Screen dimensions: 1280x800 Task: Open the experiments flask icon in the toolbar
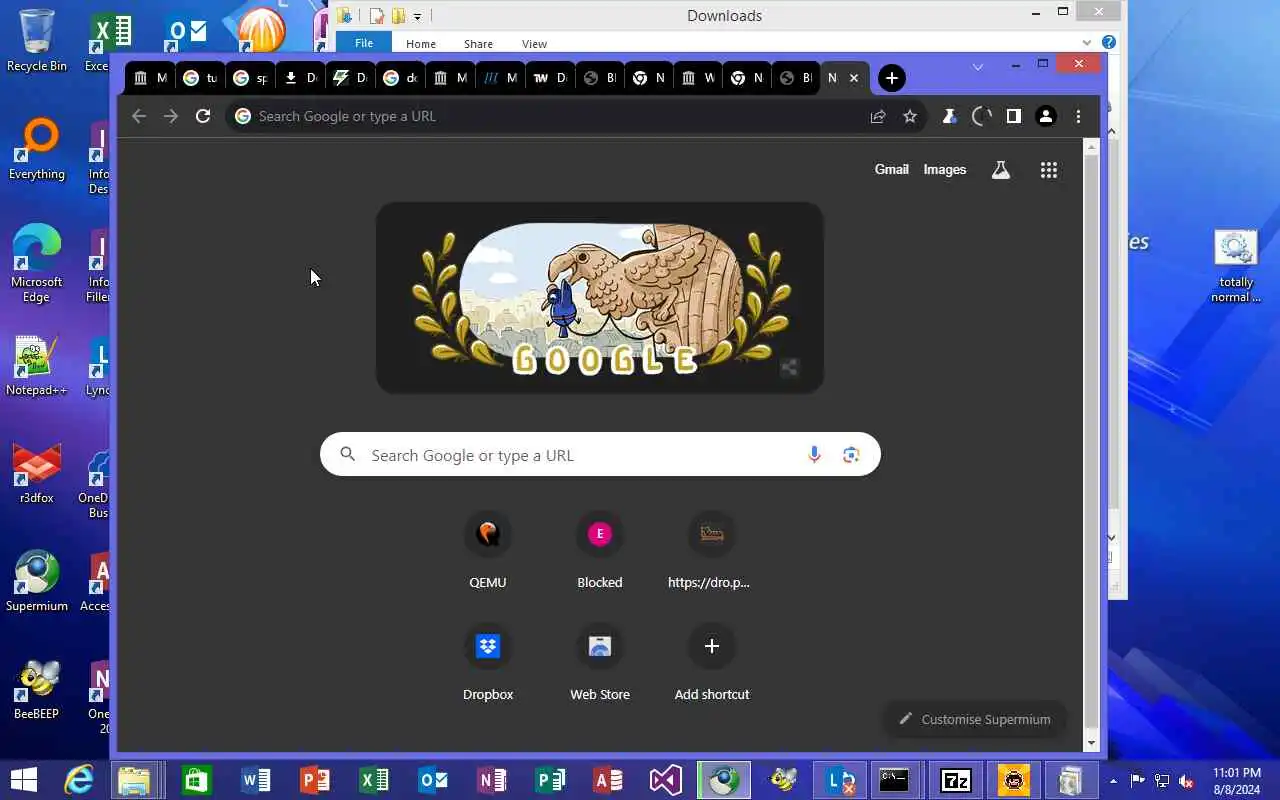tap(950, 116)
